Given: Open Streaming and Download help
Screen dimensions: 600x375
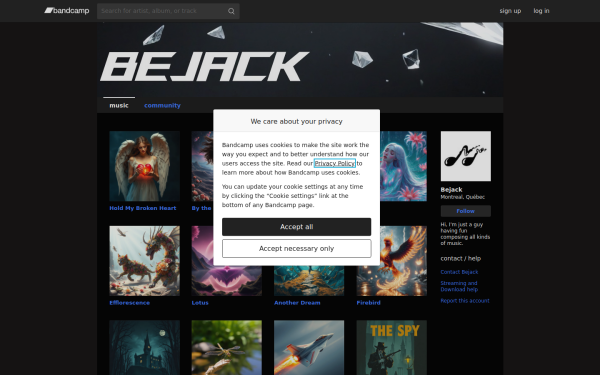Looking at the screenshot, I should (459, 286).
